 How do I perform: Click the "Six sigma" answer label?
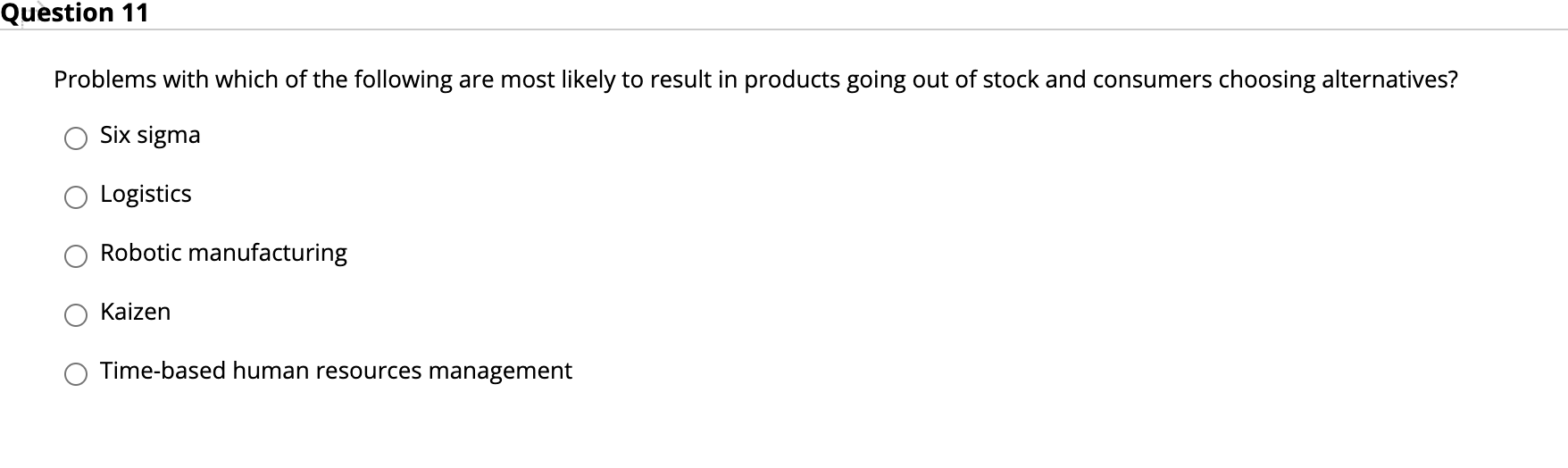click(x=150, y=135)
